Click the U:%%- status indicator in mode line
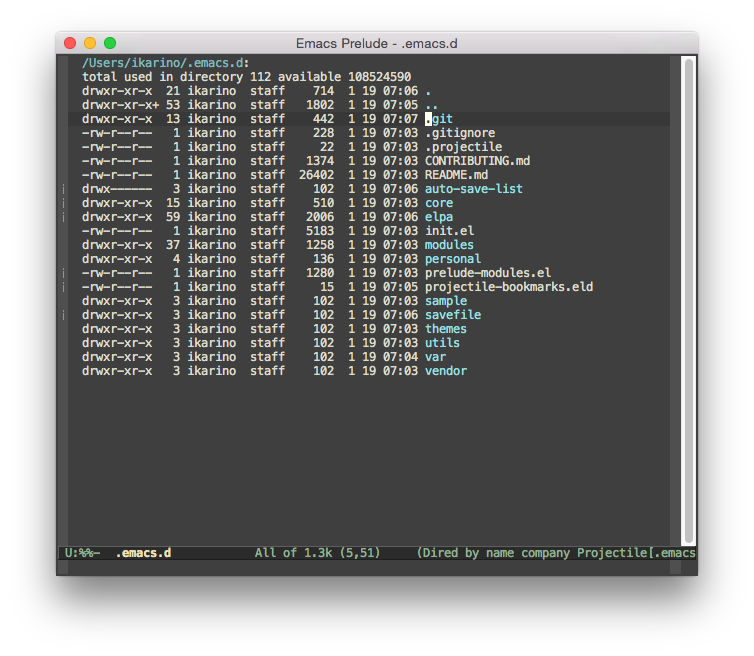754x656 pixels. [82, 553]
